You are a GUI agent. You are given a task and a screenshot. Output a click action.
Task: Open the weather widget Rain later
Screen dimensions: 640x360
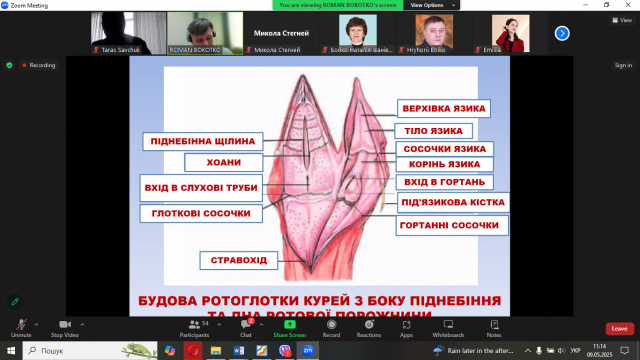point(473,351)
